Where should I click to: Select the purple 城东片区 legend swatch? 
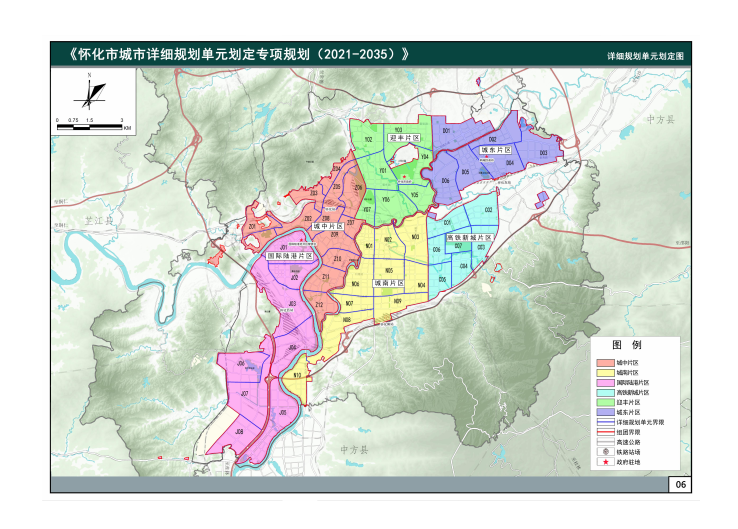click(604, 412)
